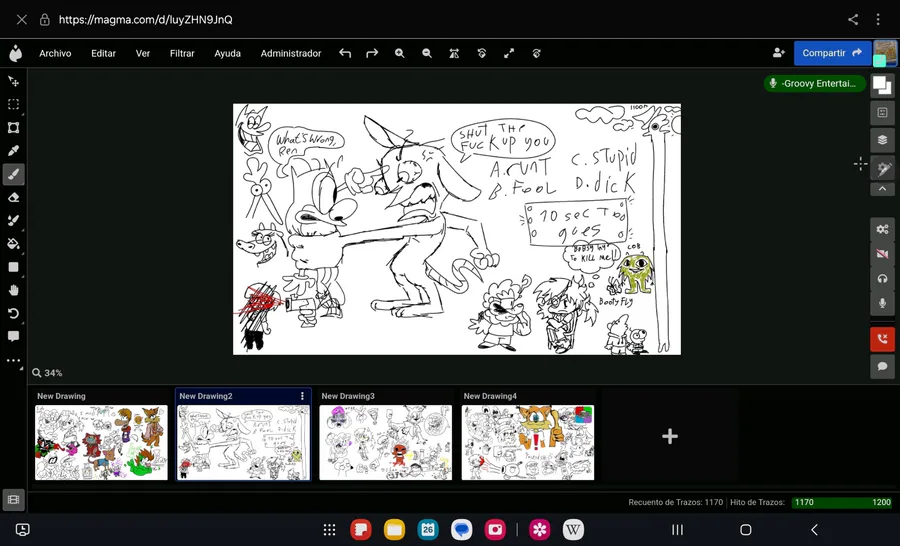900x546 pixels.
Task: Open the user avatar menu
Action: tap(885, 53)
